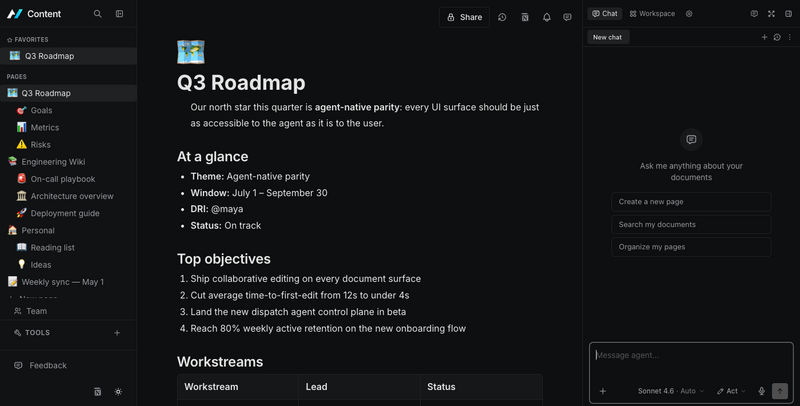This screenshot has height=406, width=800.
Task: Activate microphone voice input
Action: [762, 391]
